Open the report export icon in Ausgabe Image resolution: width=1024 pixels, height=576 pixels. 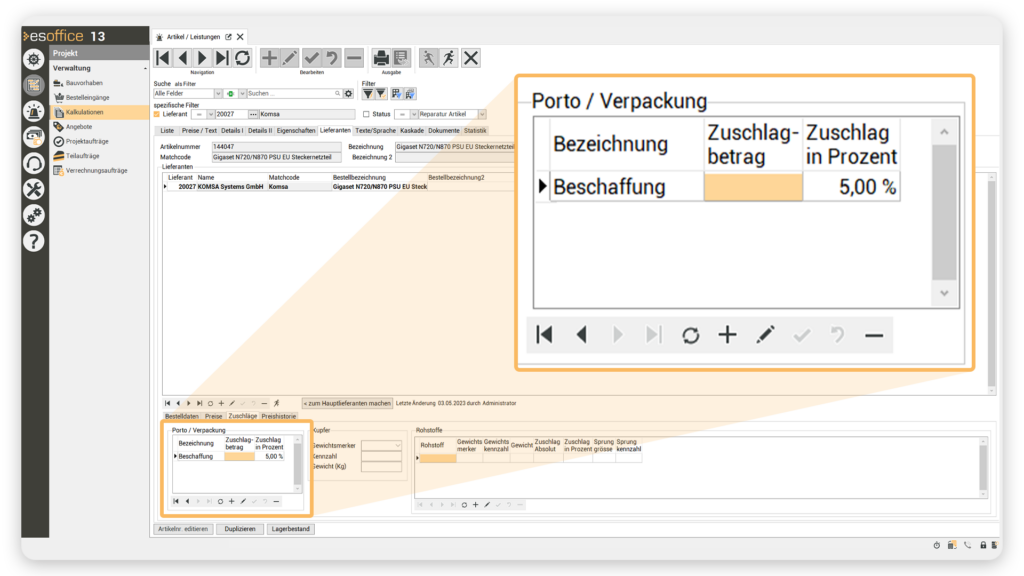click(x=401, y=58)
